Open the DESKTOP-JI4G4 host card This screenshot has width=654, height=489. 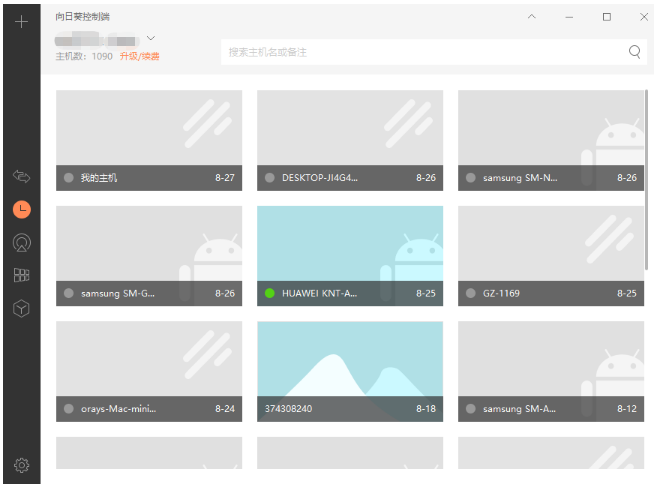[350, 140]
